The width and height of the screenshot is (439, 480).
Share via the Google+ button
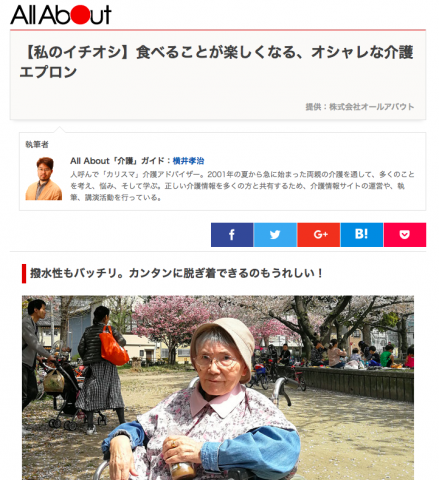pos(318,235)
